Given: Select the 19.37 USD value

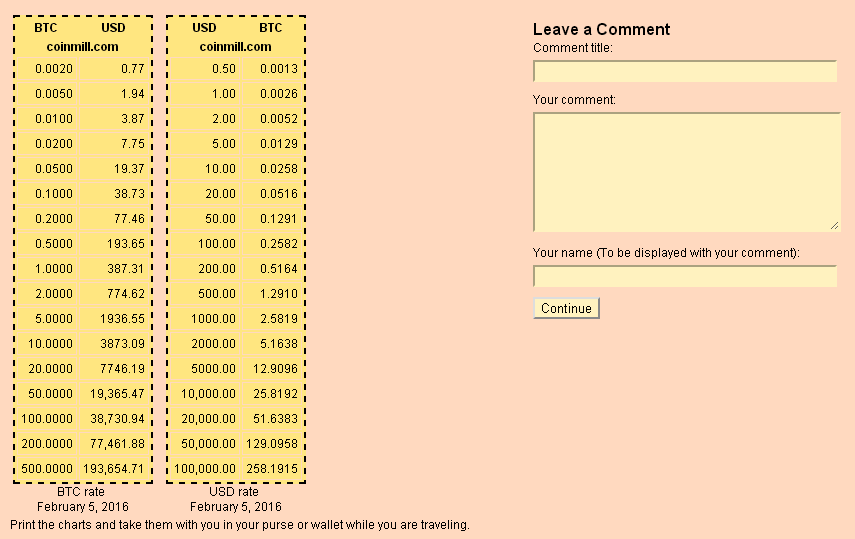Looking at the screenshot, I should (129, 169).
